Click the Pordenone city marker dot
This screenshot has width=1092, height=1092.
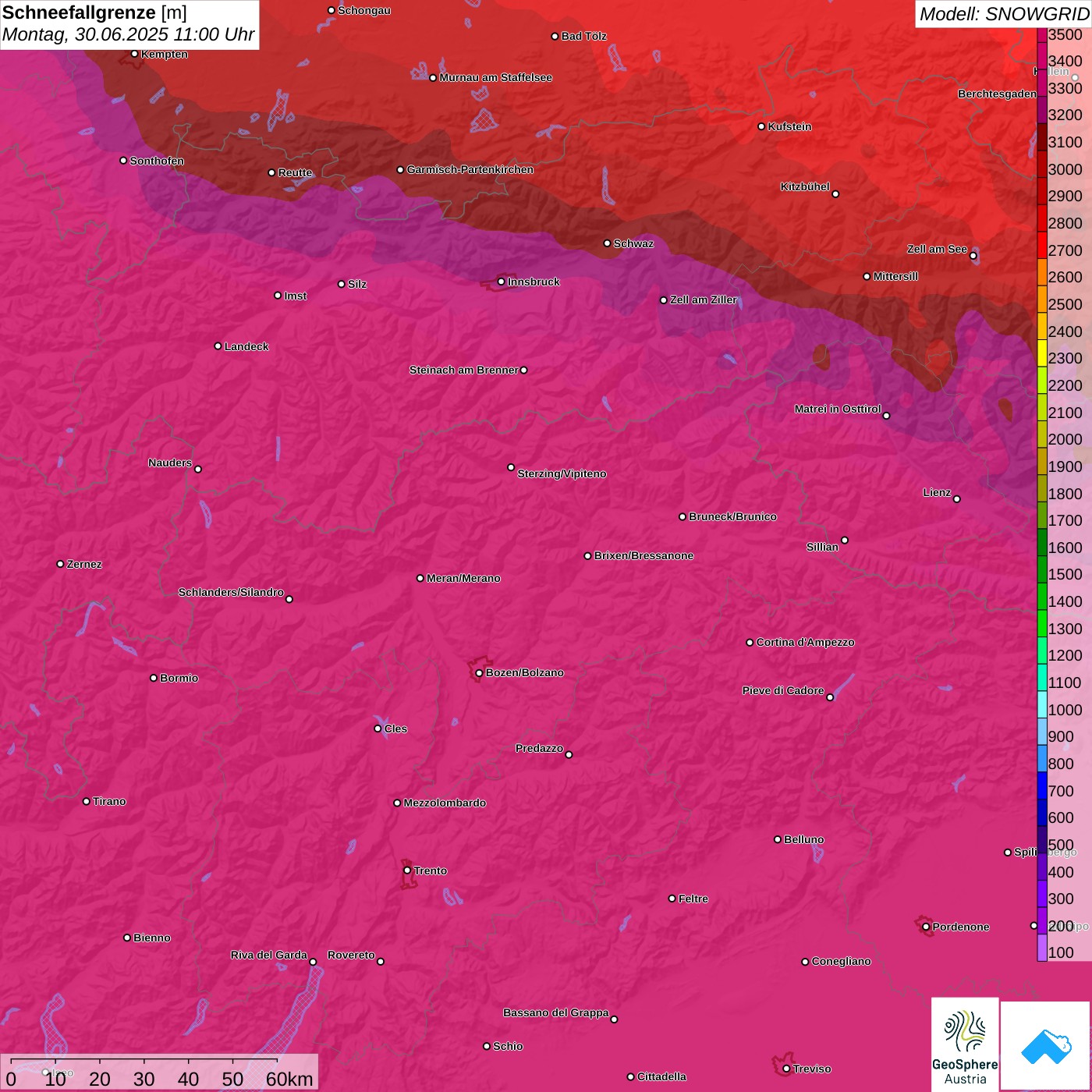point(926,927)
